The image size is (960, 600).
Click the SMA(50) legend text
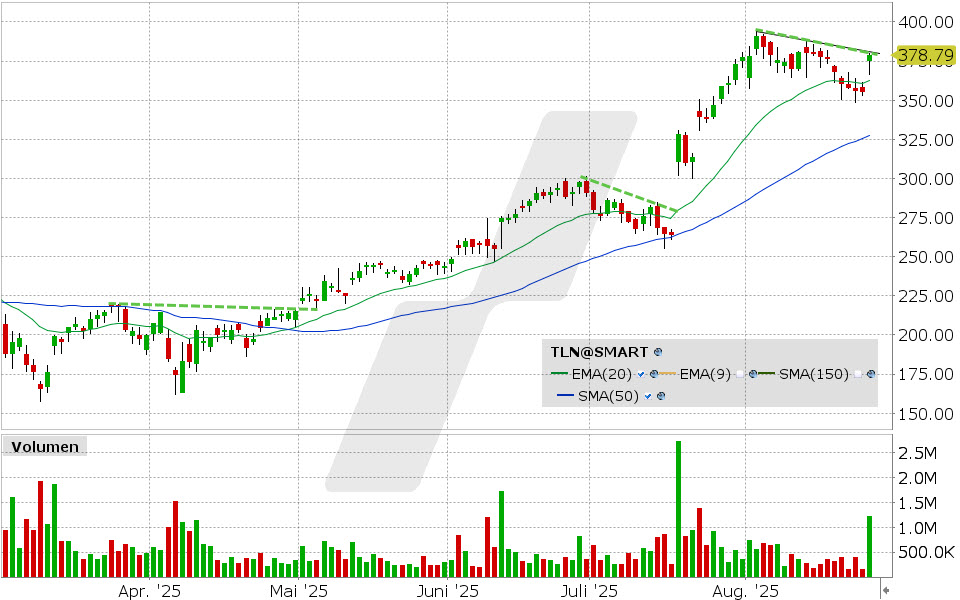(x=608, y=396)
